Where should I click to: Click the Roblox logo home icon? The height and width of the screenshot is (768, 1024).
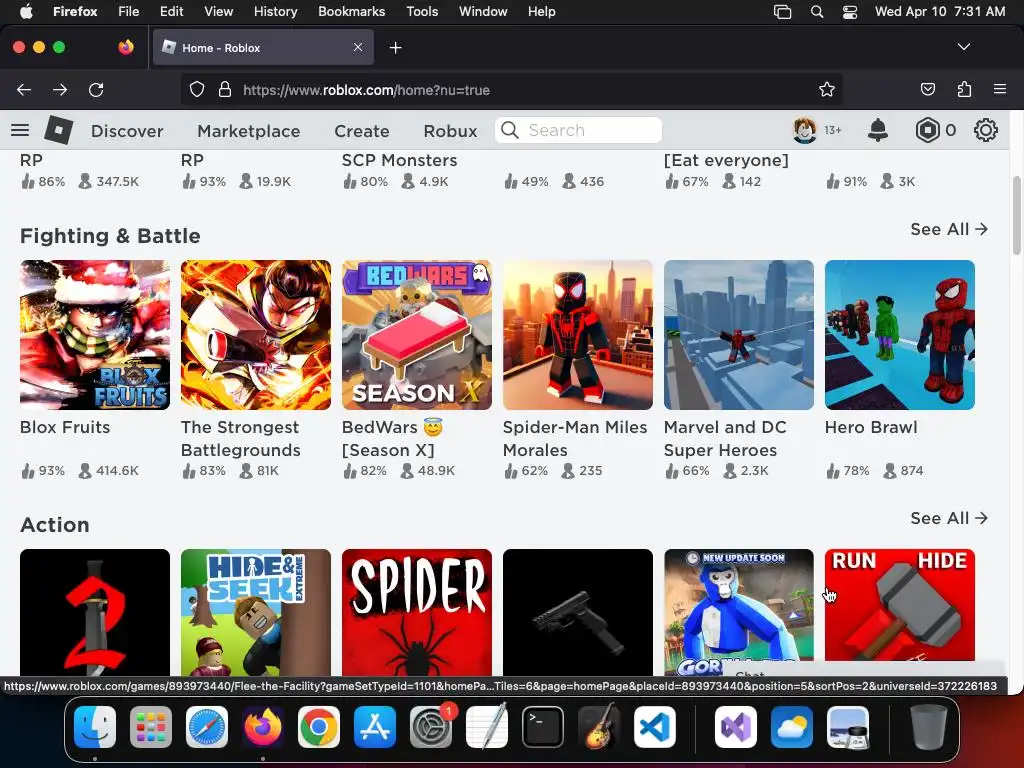pos(59,130)
